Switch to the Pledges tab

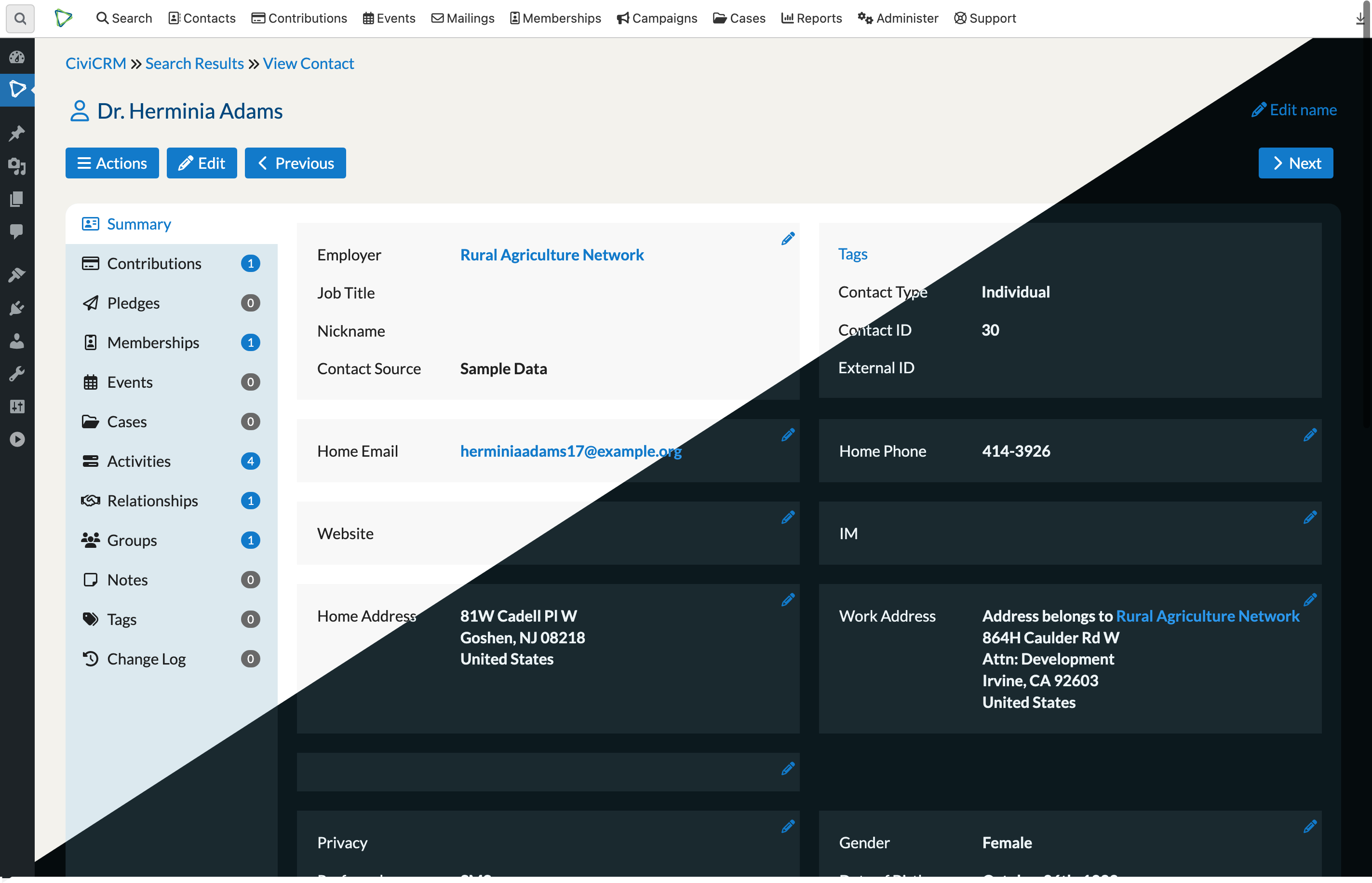171,303
